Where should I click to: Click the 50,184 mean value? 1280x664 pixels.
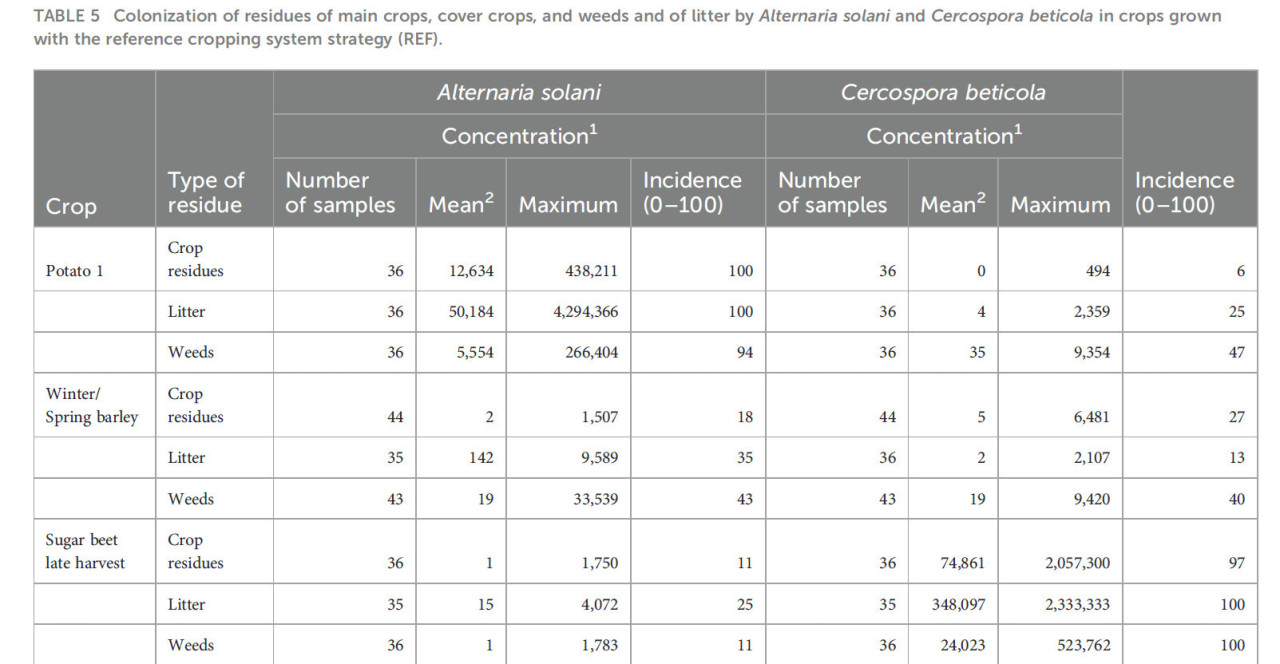click(x=471, y=312)
